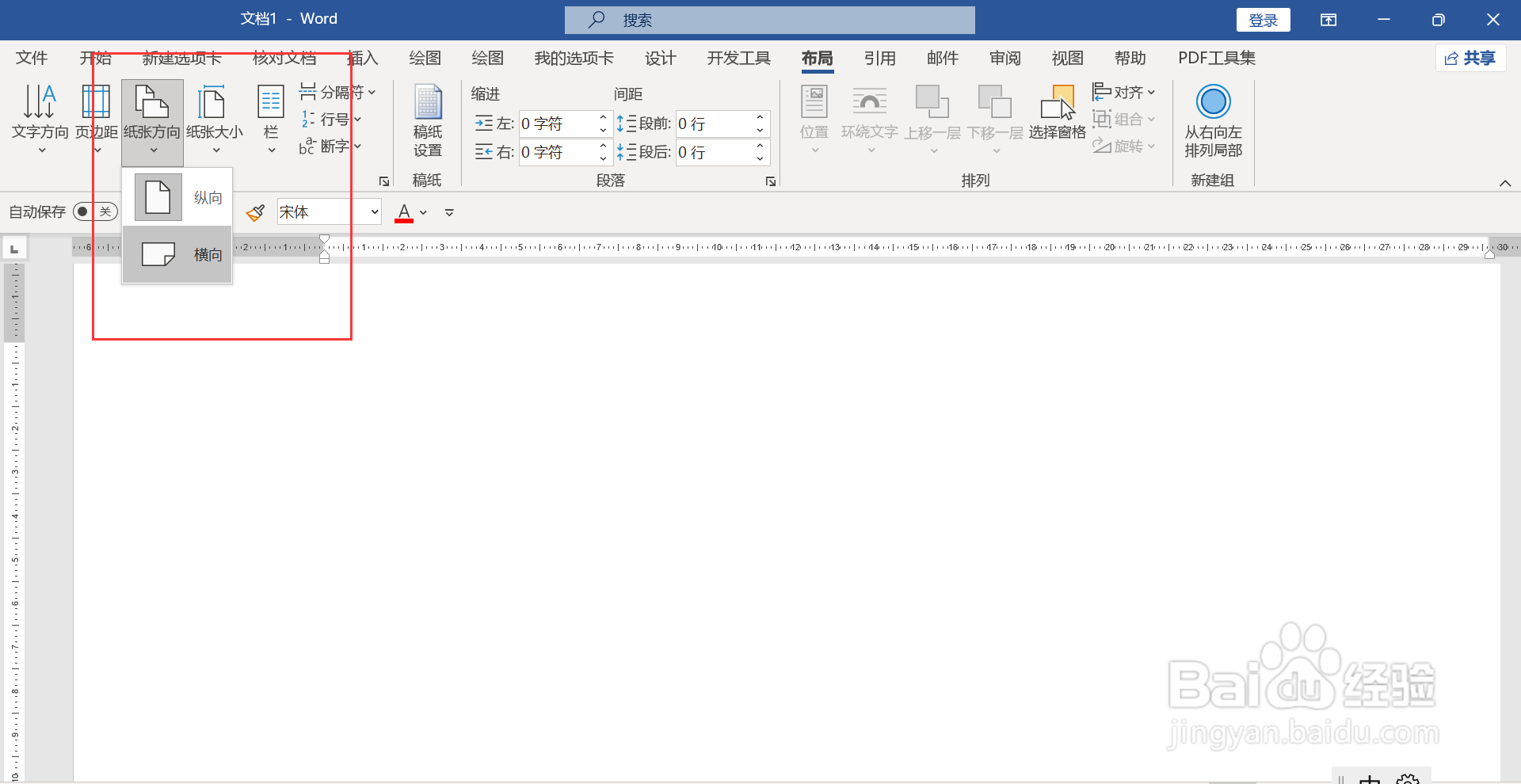This screenshot has width=1521, height=784.
Task: Click the first-line indent marker on ruler
Action: [x=324, y=239]
